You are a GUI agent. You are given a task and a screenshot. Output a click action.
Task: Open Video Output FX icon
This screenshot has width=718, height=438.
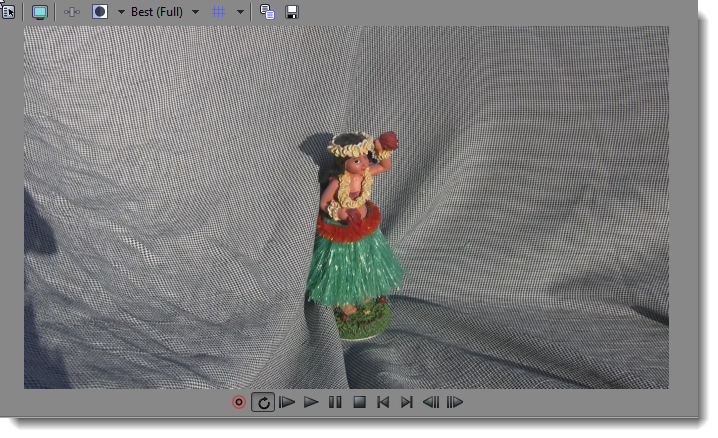pyautogui.click(x=72, y=12)
